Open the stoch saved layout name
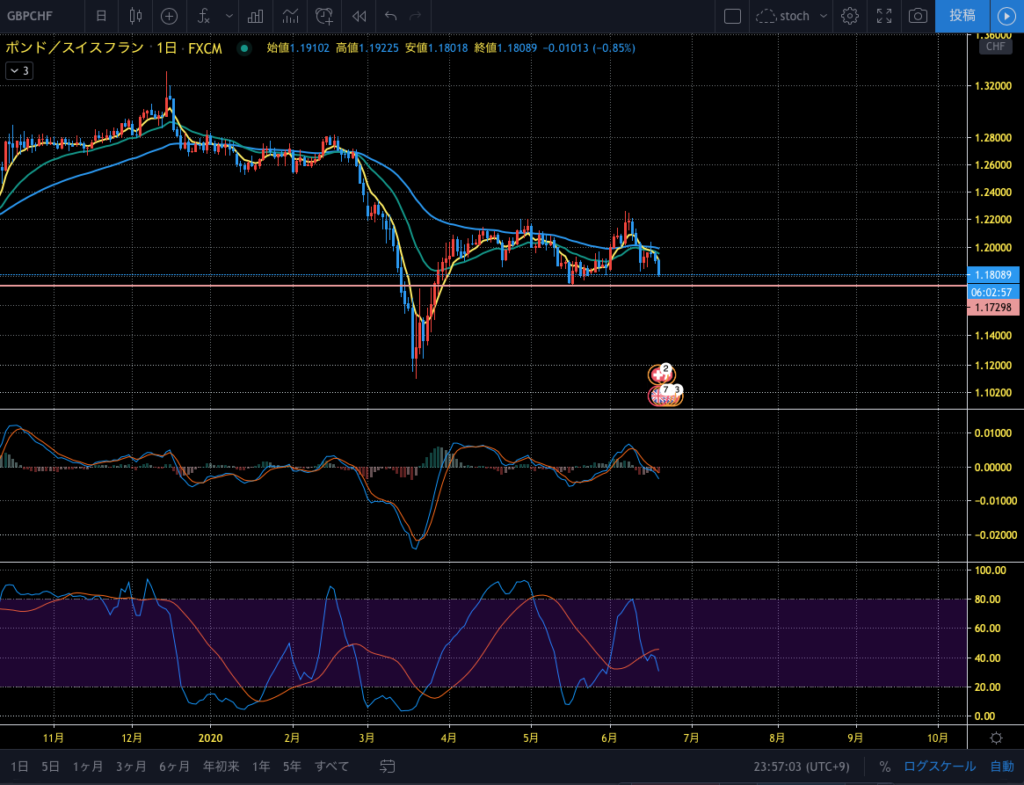Viewport: 1024px width, 785px height. [784, 16]
